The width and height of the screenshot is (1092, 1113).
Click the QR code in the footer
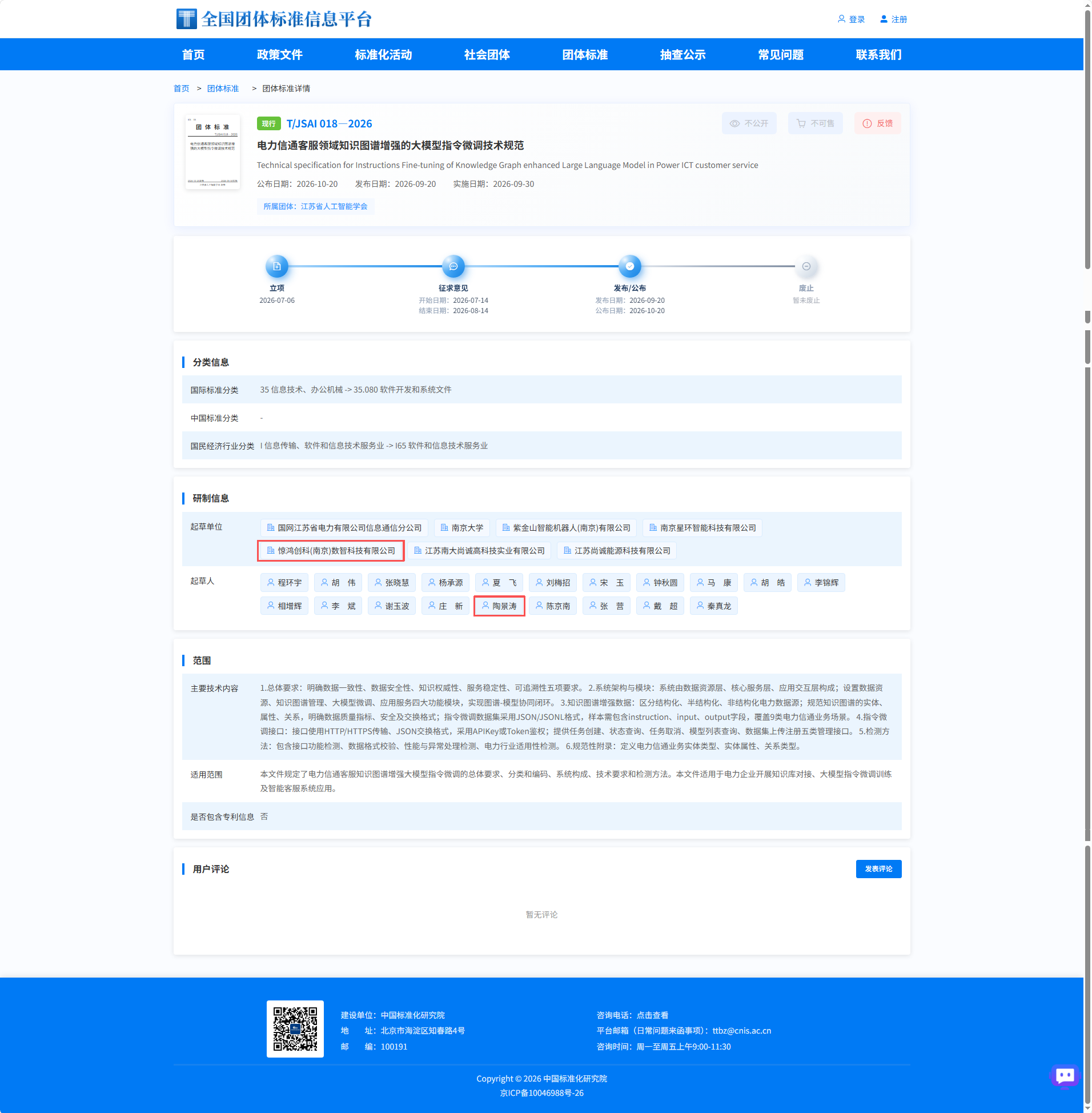pyautogui.click(x=295, y=1028)
